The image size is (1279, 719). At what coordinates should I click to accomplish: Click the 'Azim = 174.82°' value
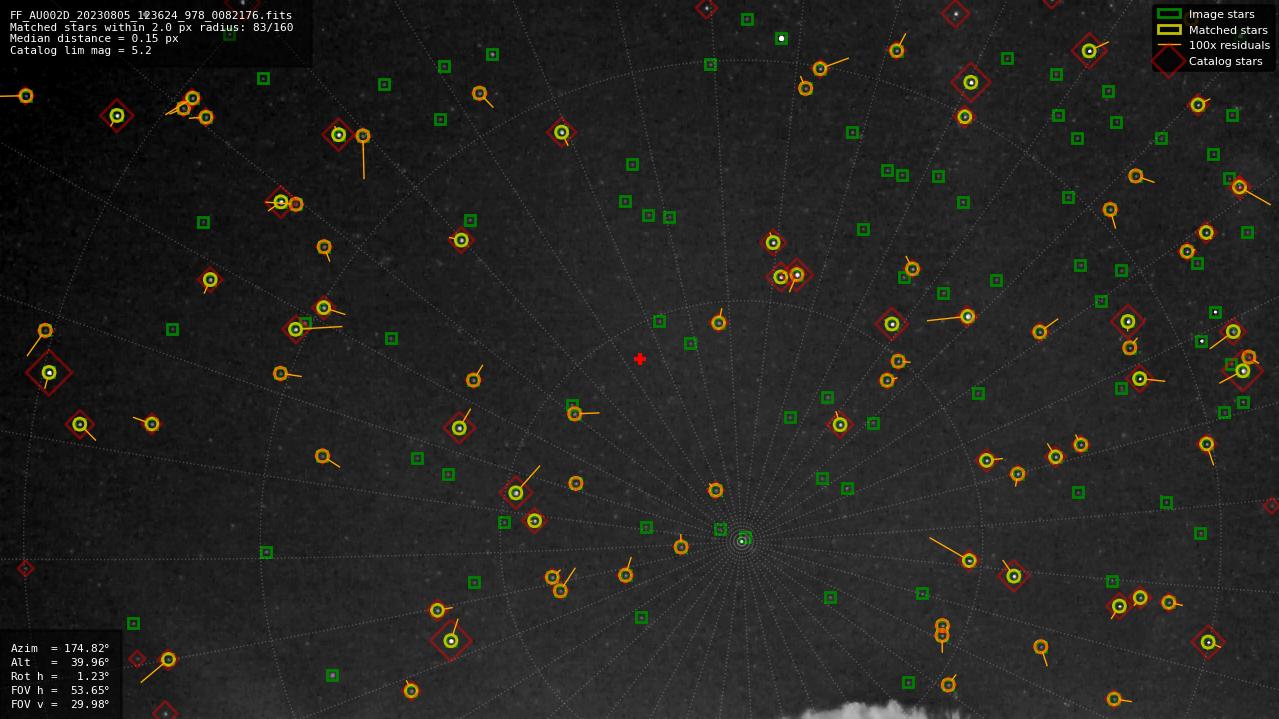pyautogui.click(x=60, y=648)
